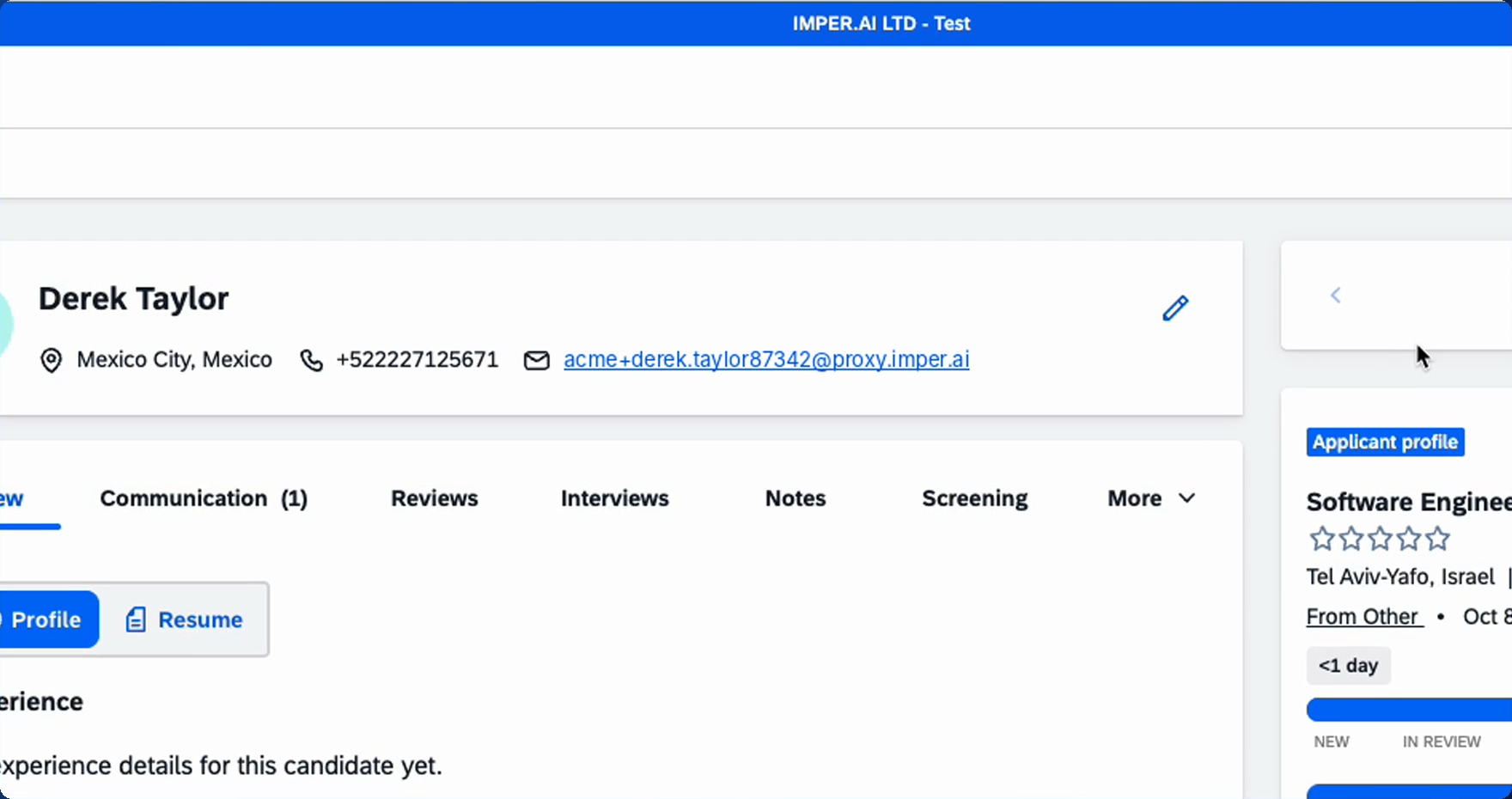
Task: Select the Notes tab
Action: [x=796, y=498]
